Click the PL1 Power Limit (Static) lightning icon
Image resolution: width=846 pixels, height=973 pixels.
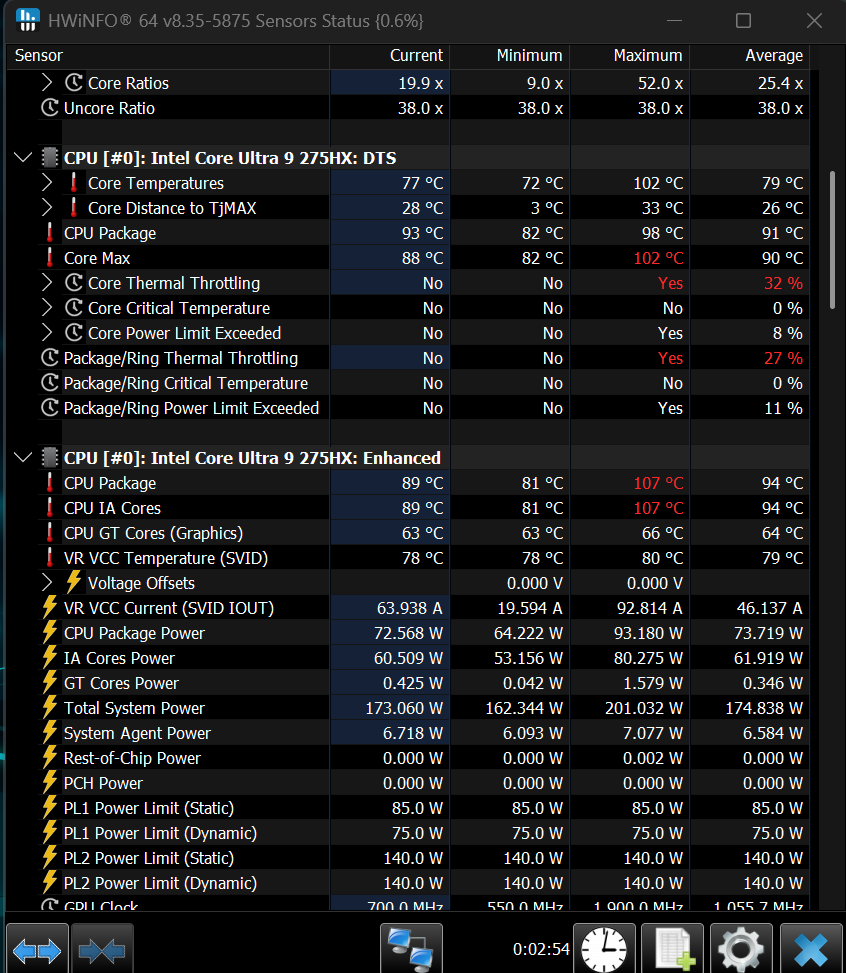pyautogui.click(x=50, y=808)
